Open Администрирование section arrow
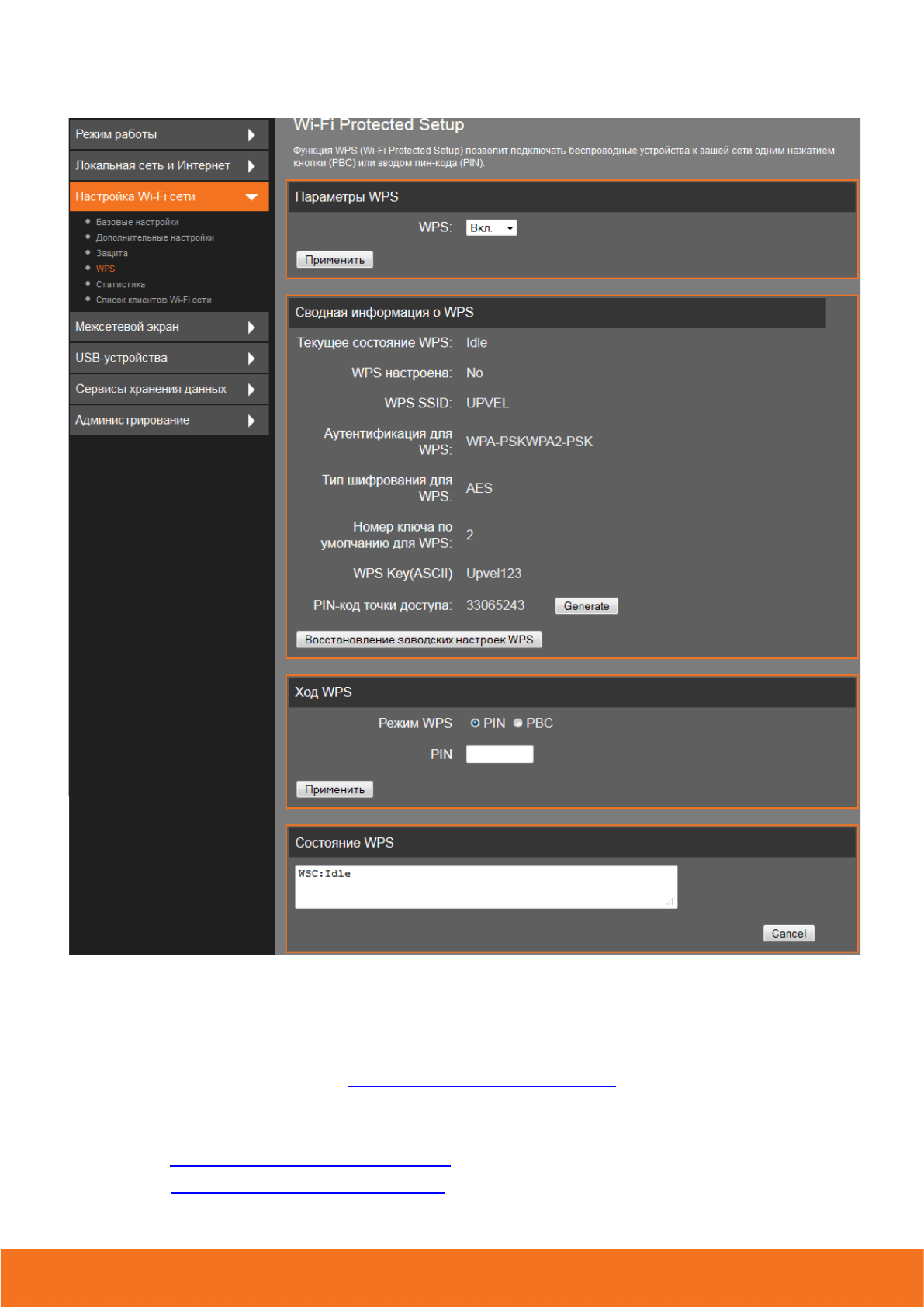Screen dimensions: 924x1307 coord(251,421)
